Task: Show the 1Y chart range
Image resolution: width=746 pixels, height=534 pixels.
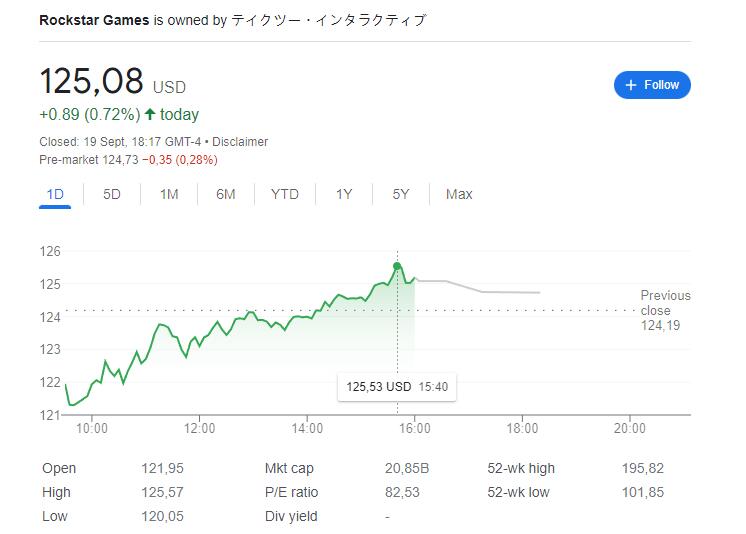Action: [x=344, y=194]
